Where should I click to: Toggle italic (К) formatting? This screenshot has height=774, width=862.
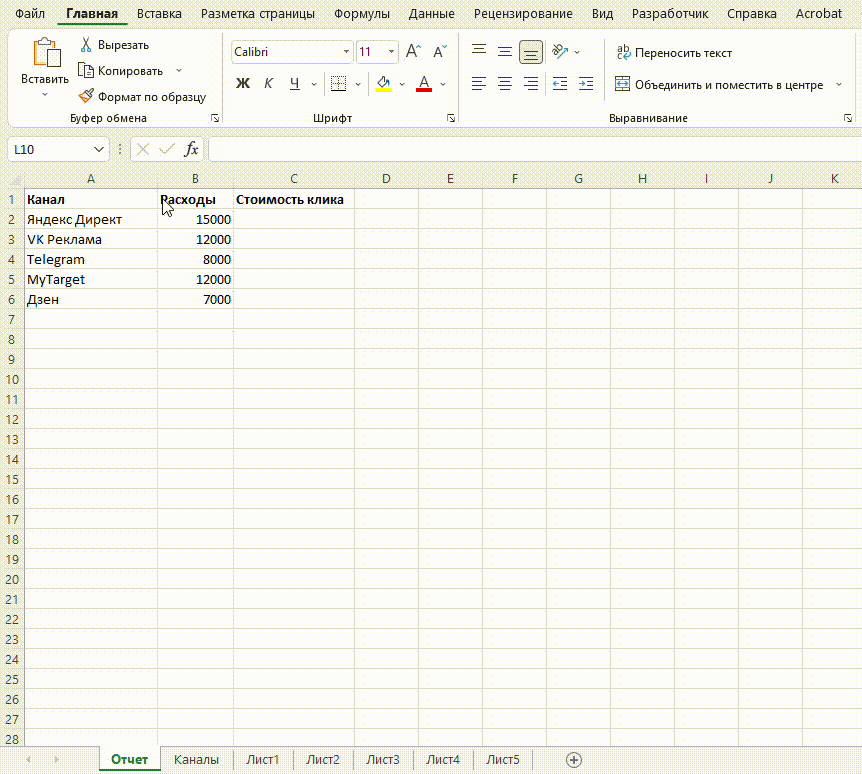(x=268, y=84)
